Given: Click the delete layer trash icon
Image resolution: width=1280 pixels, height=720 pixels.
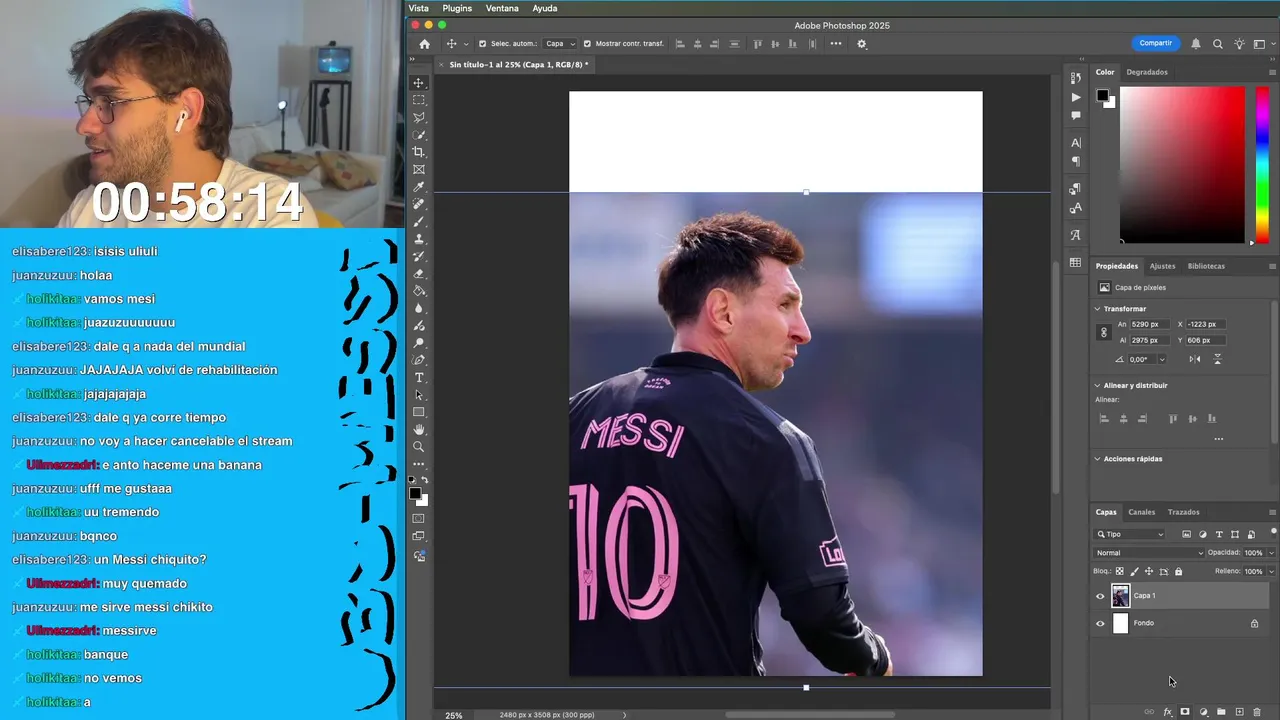Looking at the screenshot, I should 1257,712.
